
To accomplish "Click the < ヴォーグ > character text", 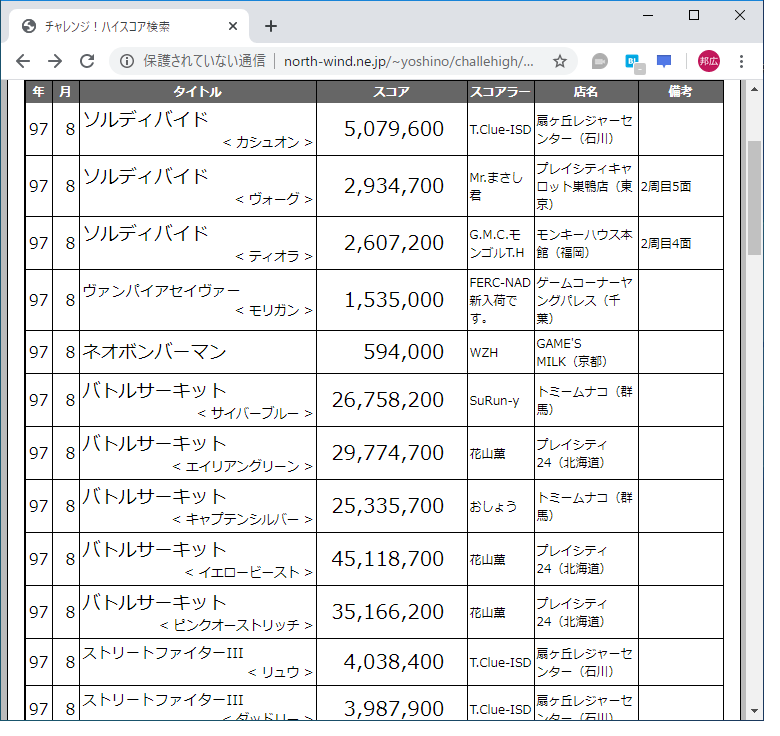I will tap(274, 199).
